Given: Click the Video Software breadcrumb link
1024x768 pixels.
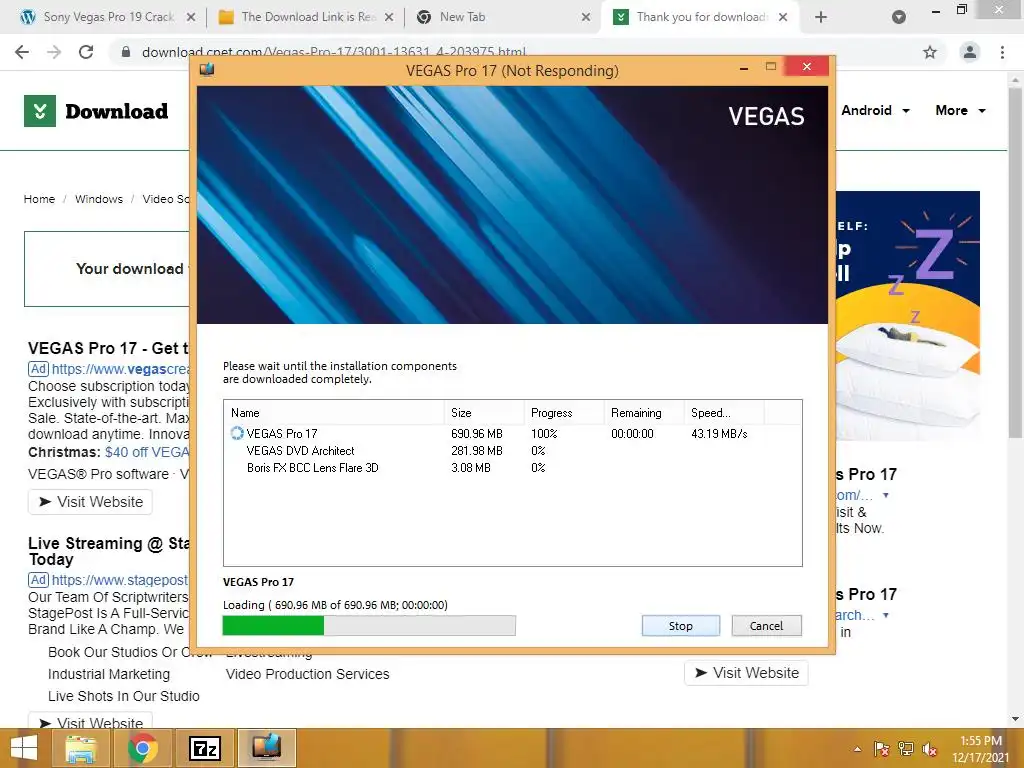Looking at the screenshot, I should (166, 199).
